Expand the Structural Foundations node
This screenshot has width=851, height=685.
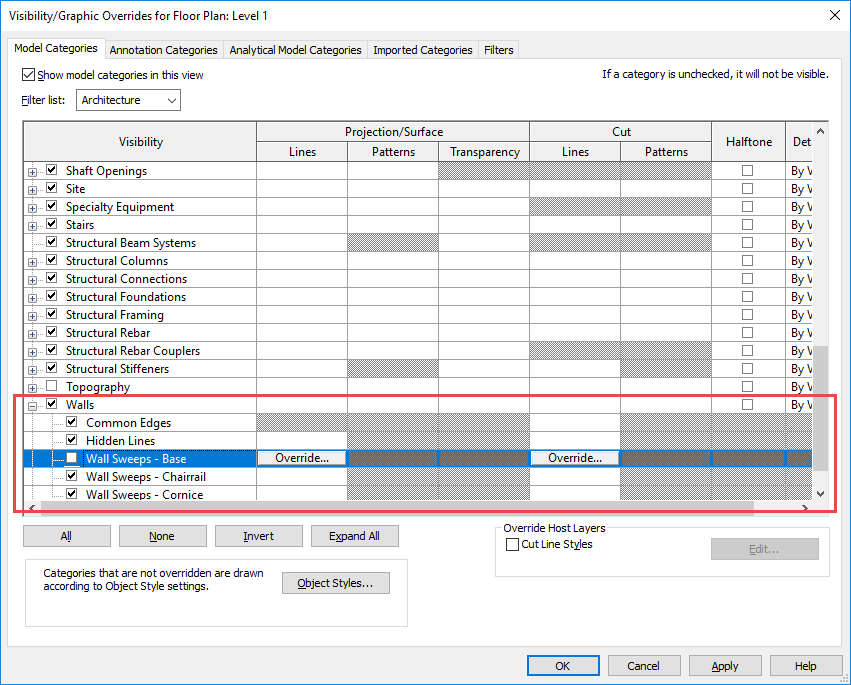tap(33, 298)
